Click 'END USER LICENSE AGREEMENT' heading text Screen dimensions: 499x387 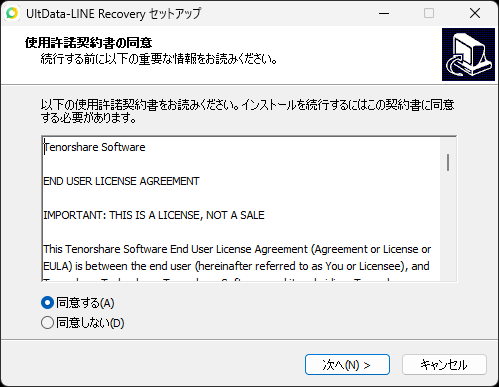point(121,181)
